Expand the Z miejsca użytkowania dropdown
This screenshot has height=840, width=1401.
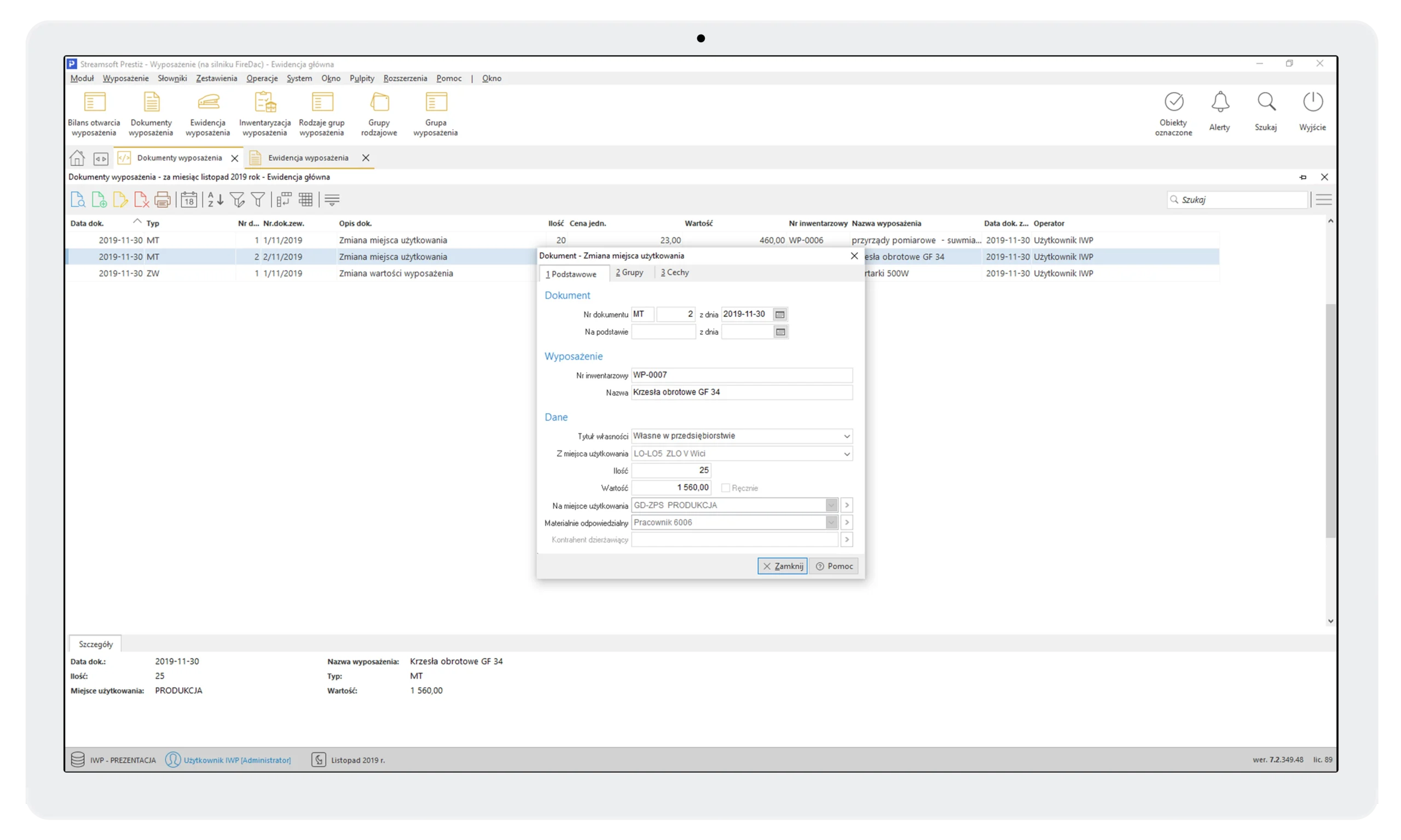click(x=846, y=454)
